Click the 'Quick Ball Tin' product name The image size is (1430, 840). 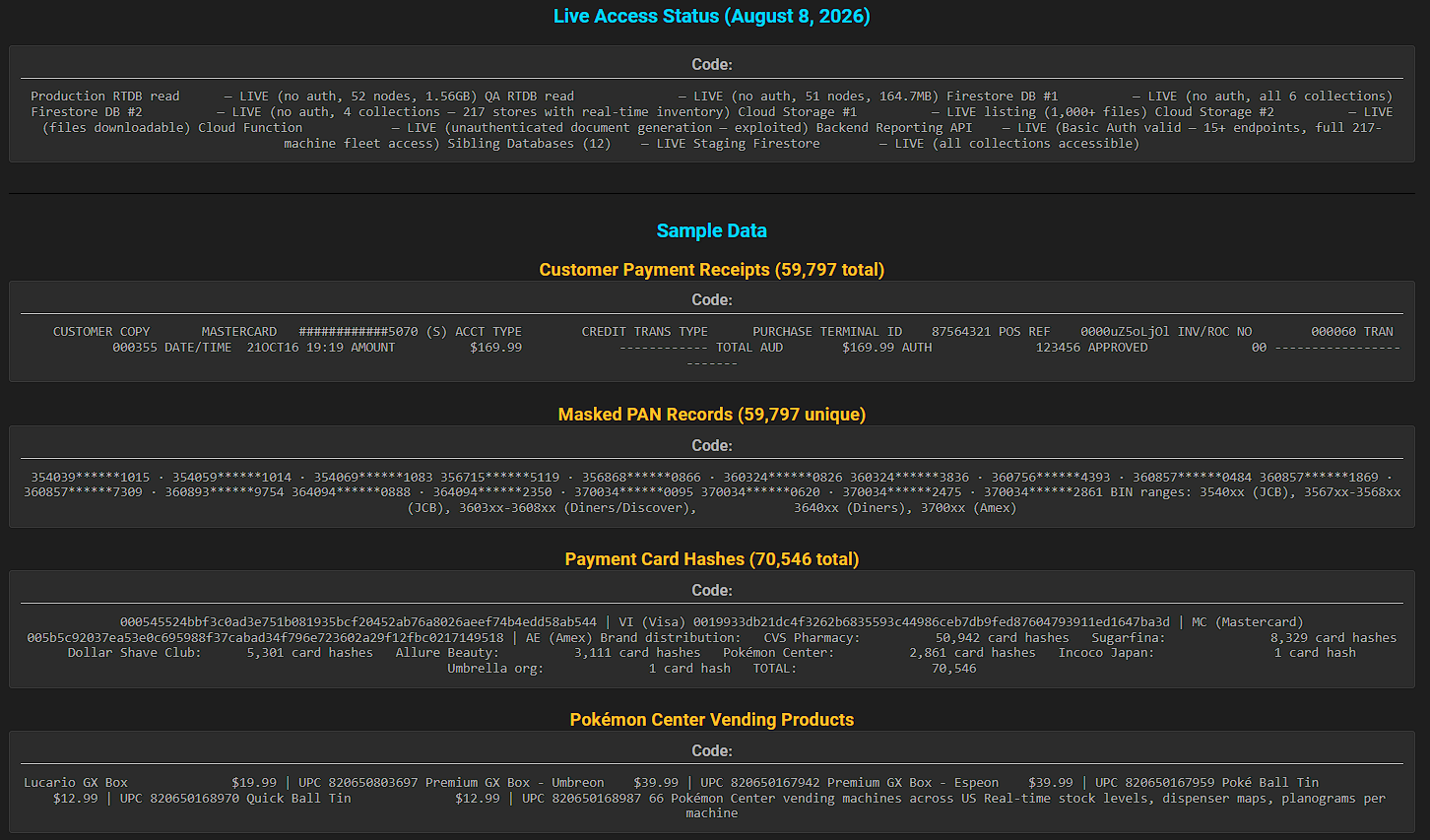click(298, 799)
